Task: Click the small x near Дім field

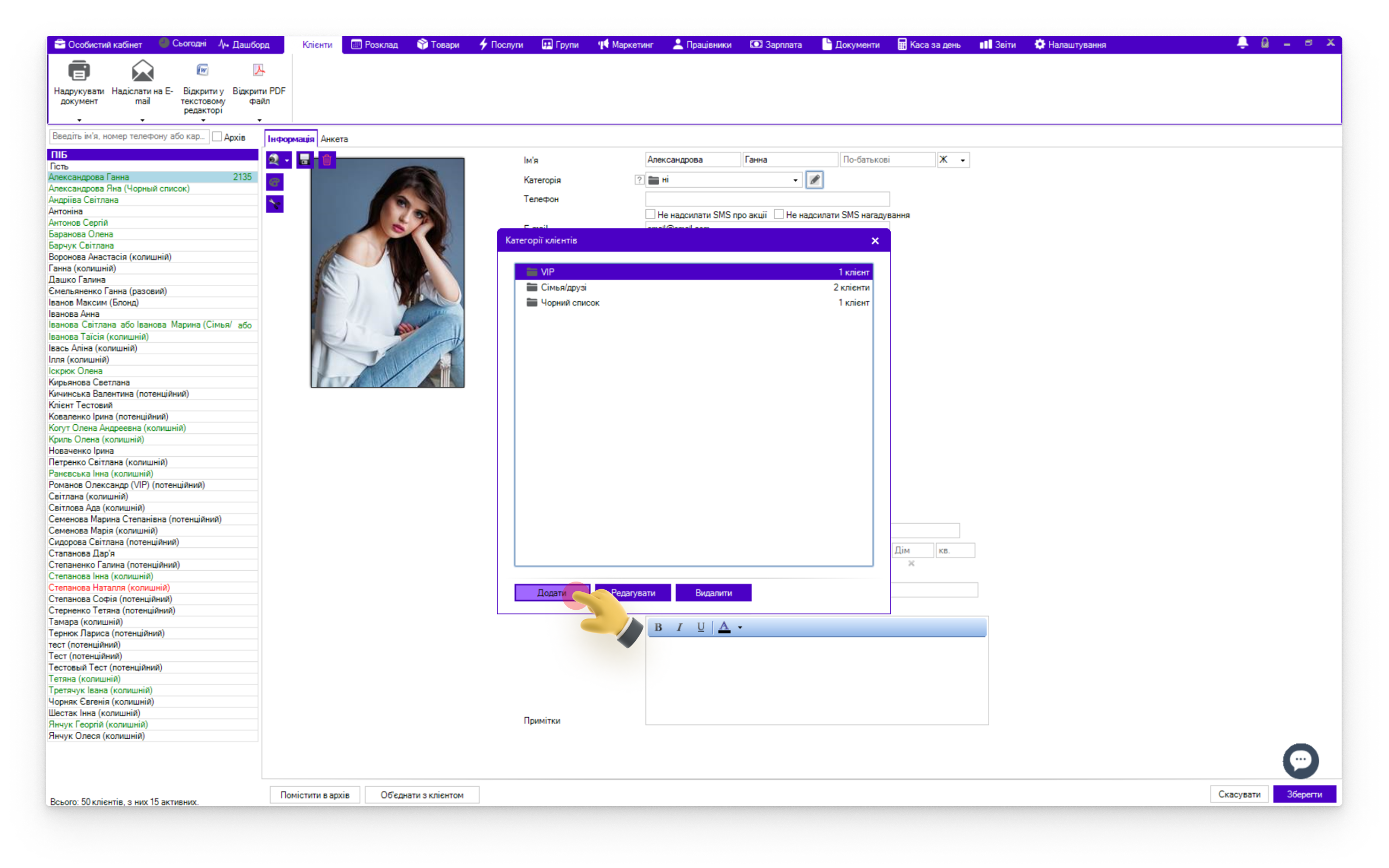Action: (x=911, y=563)
